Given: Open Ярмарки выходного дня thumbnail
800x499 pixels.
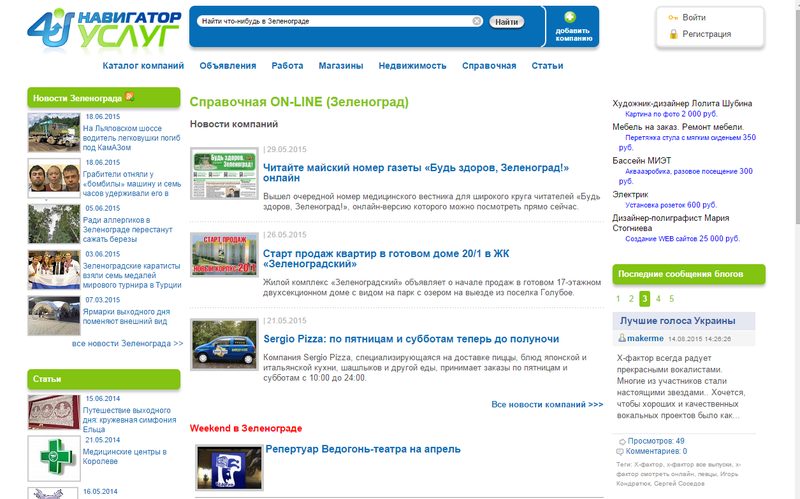Looking at the screenshot, I should point(54,316).
